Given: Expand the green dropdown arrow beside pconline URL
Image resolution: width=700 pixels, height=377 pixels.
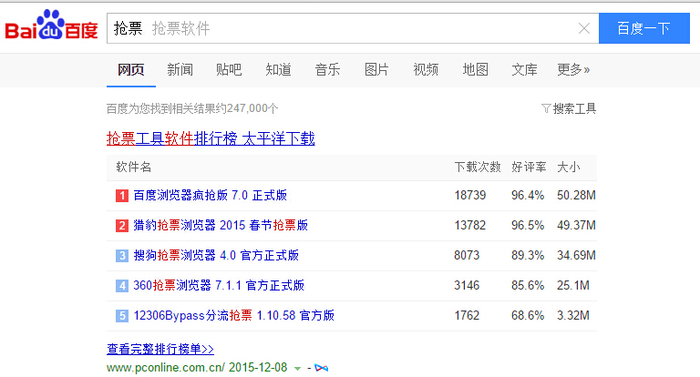Looking at the screenshot, I should 297,369.
